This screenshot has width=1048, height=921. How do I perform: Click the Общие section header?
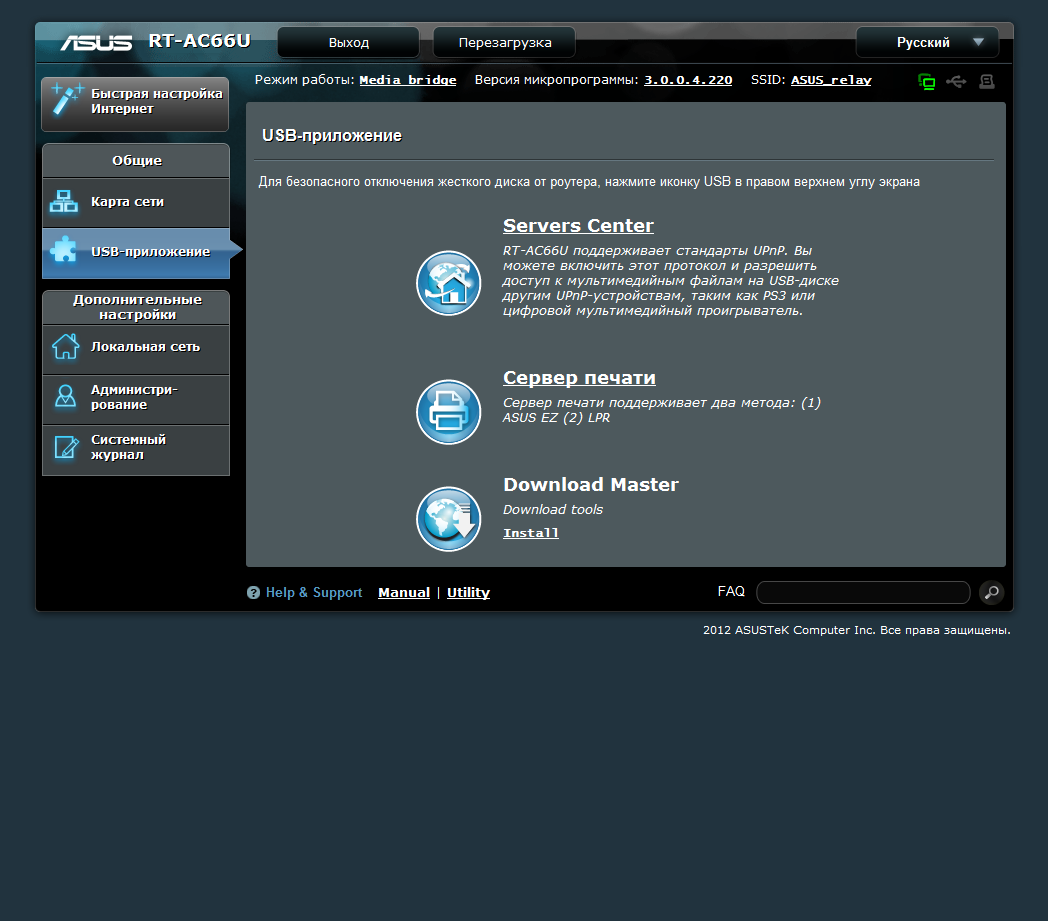[136, 160]
